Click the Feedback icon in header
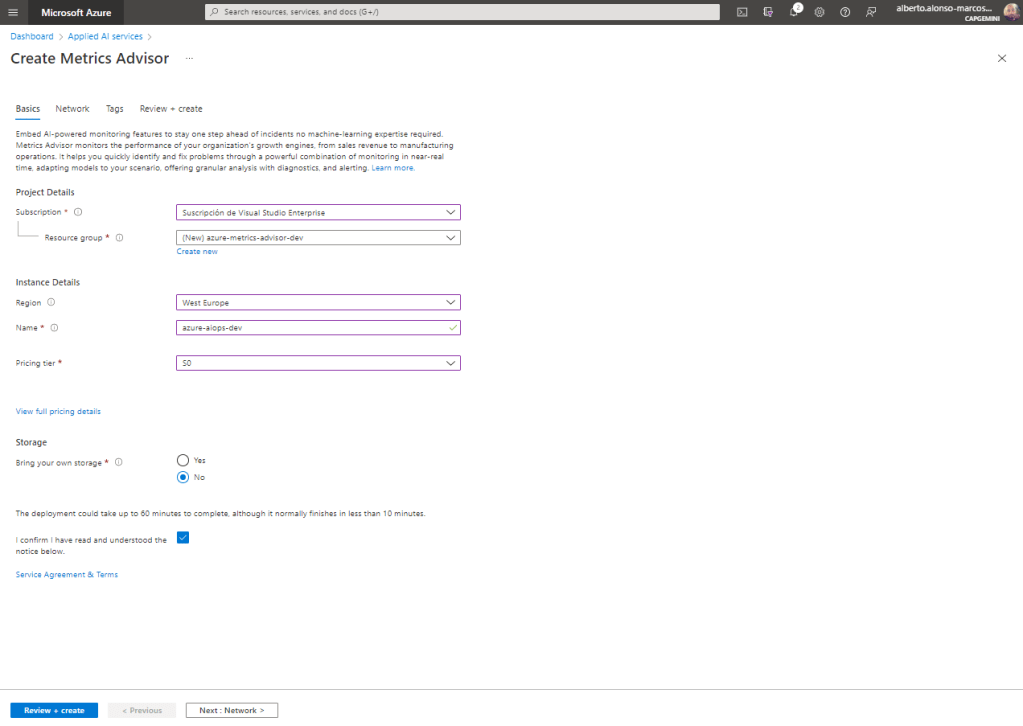 (x=871, y=12)
